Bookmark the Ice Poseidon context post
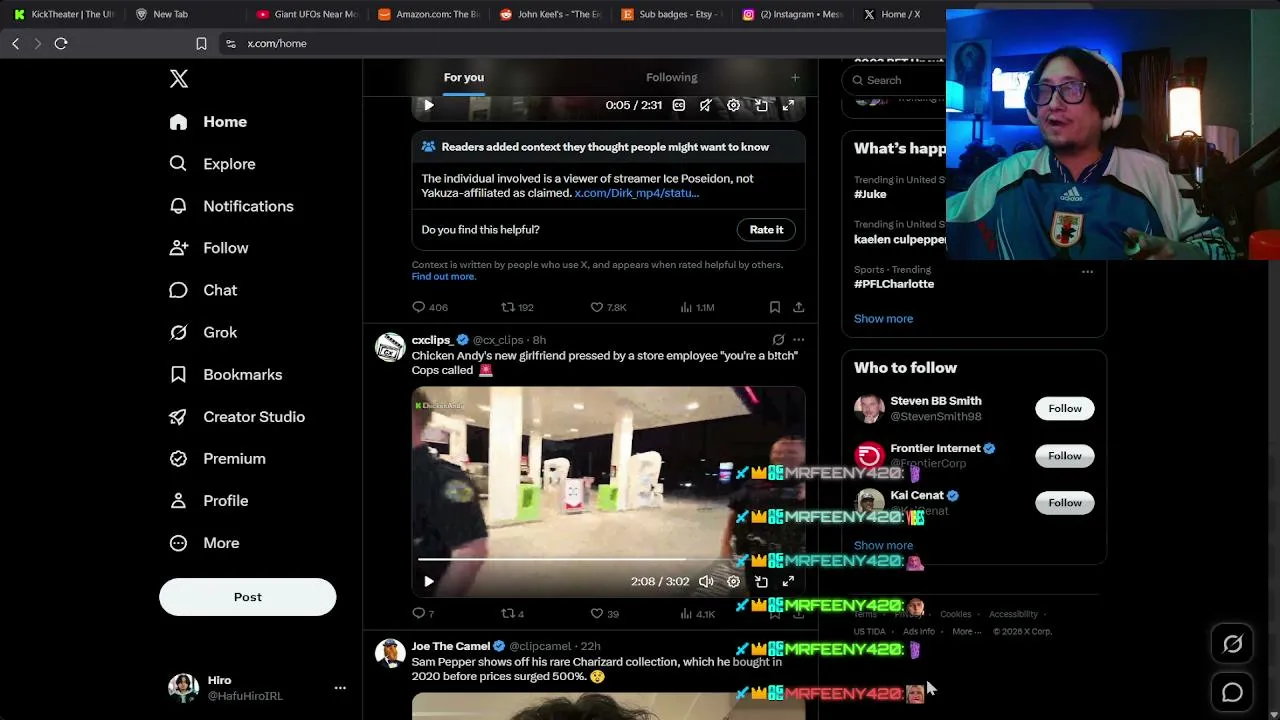This screenshot has width=1280, height=720. pos(775,307)
